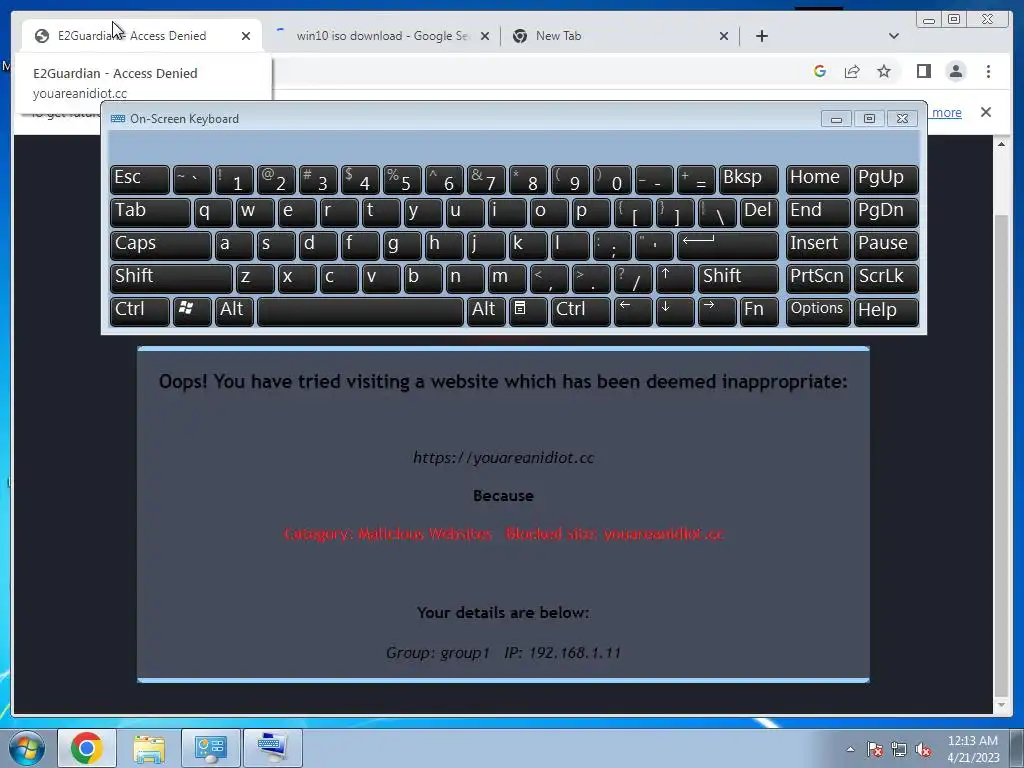
Task: Click the Windows logo key on keyboard
Action: click(x=192, y=310)
